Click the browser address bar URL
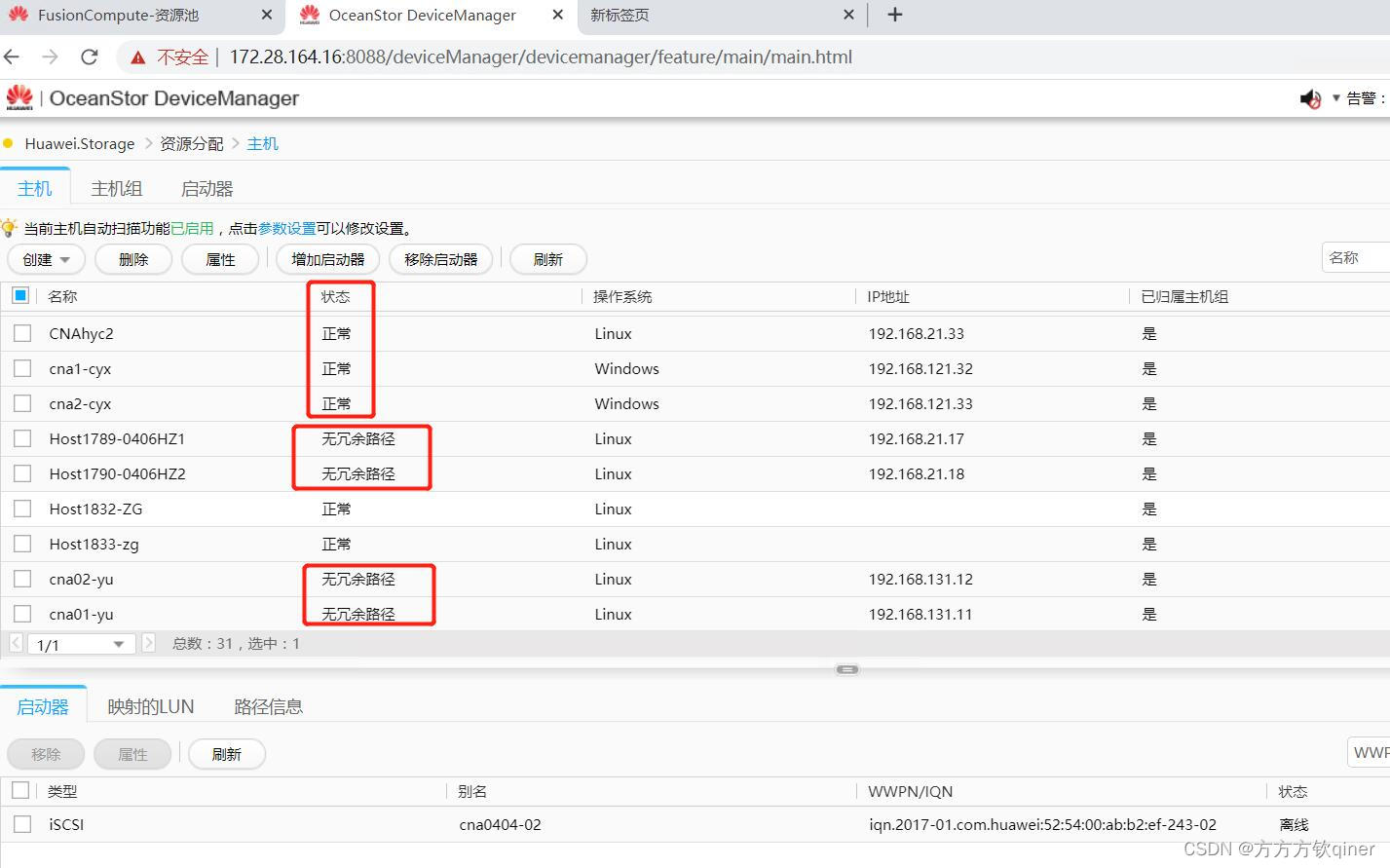1390x868 pixels. 541,57
